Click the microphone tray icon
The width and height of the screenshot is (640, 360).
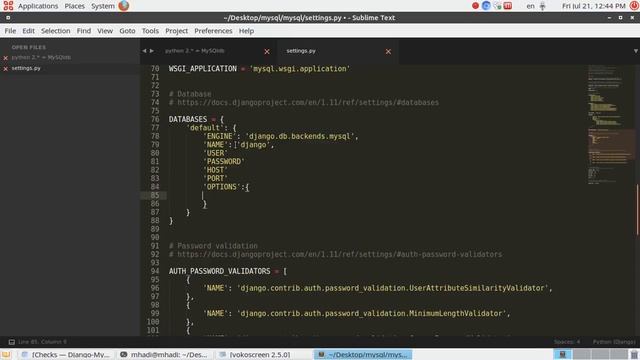[x=542, y=6]
